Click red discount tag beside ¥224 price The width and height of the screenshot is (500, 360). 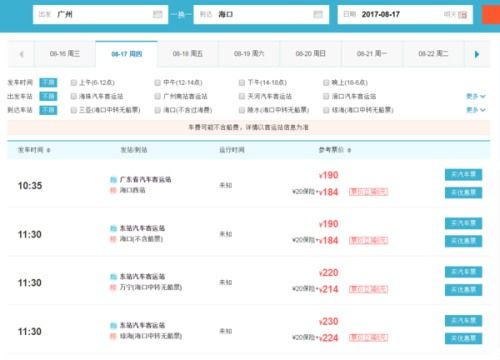(369, 338)
